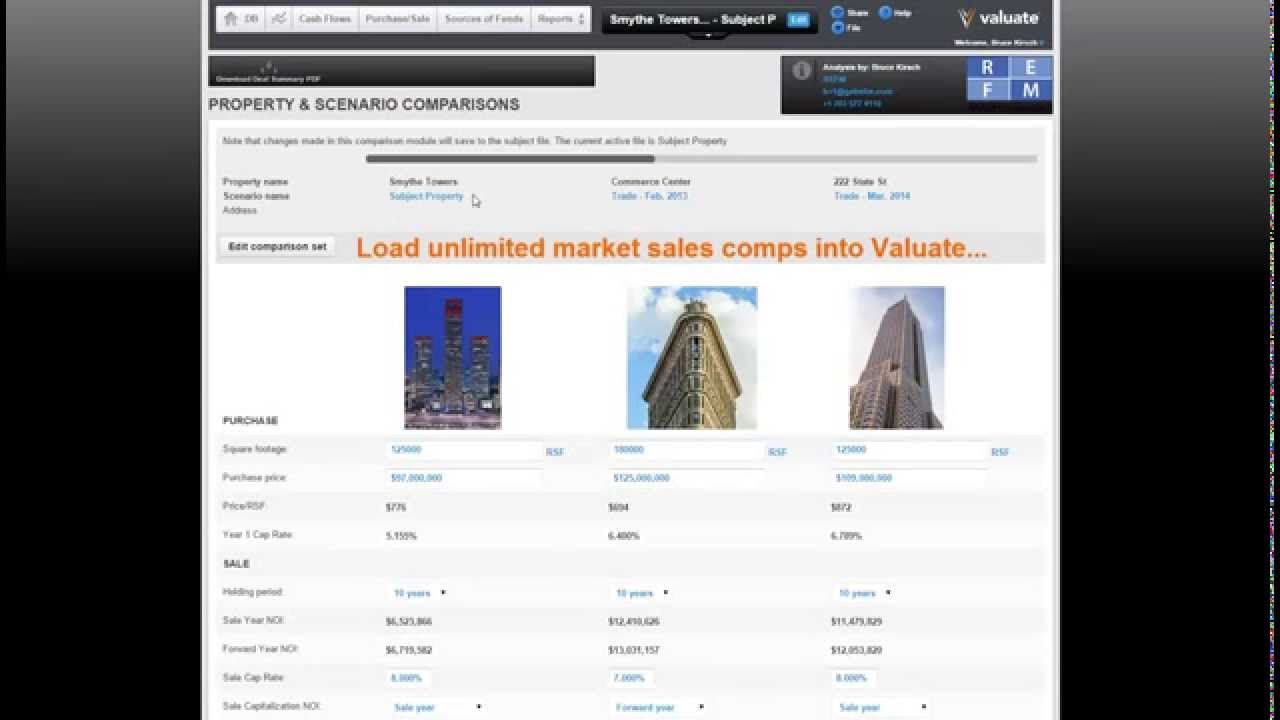Click 222 State St sale cap rate field
This screenshot has height=720, width=1280.
coord(855,678)
